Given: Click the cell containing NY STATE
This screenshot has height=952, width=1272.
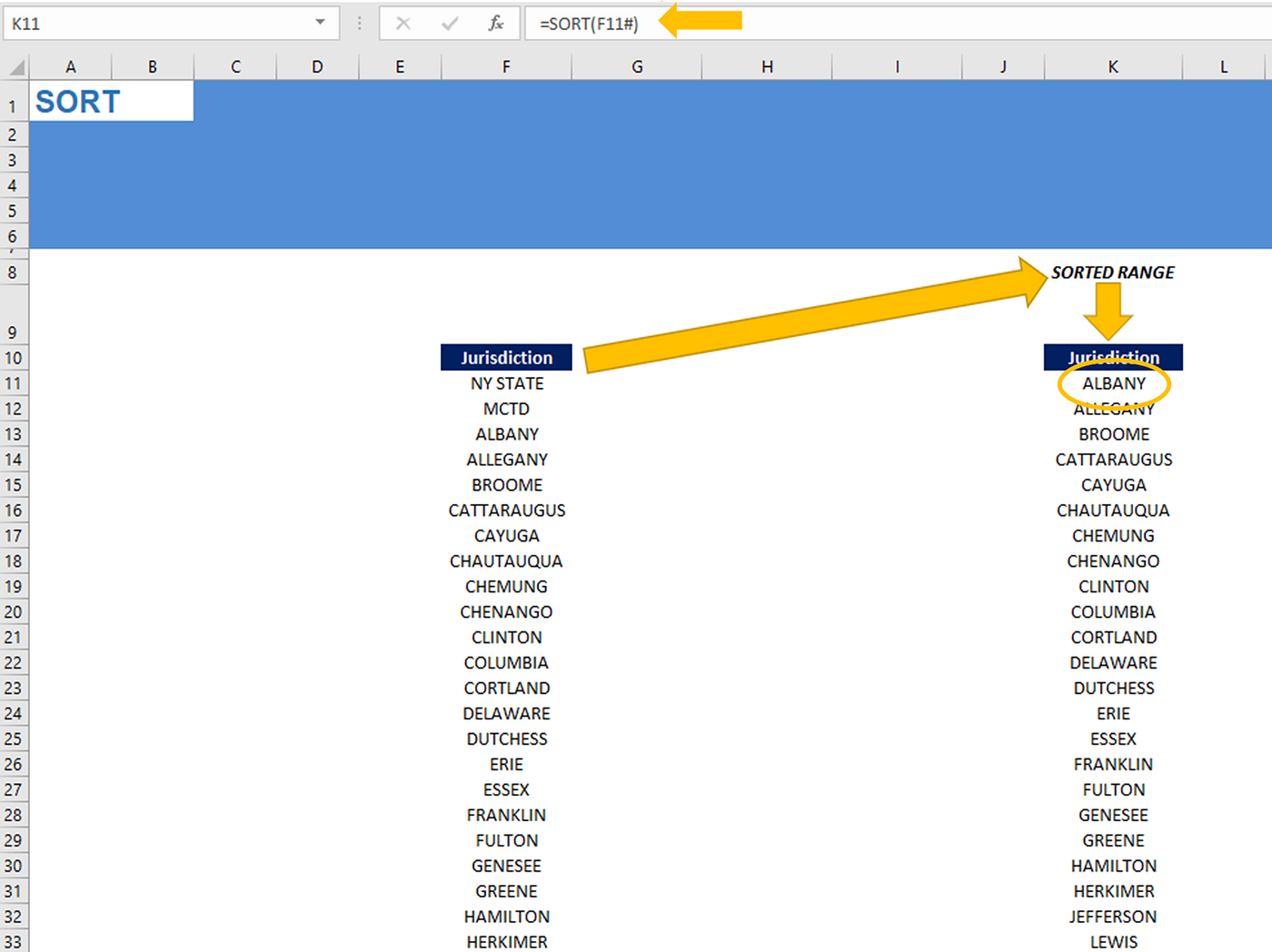Looking at the screenshot, I should click(506, 383).
